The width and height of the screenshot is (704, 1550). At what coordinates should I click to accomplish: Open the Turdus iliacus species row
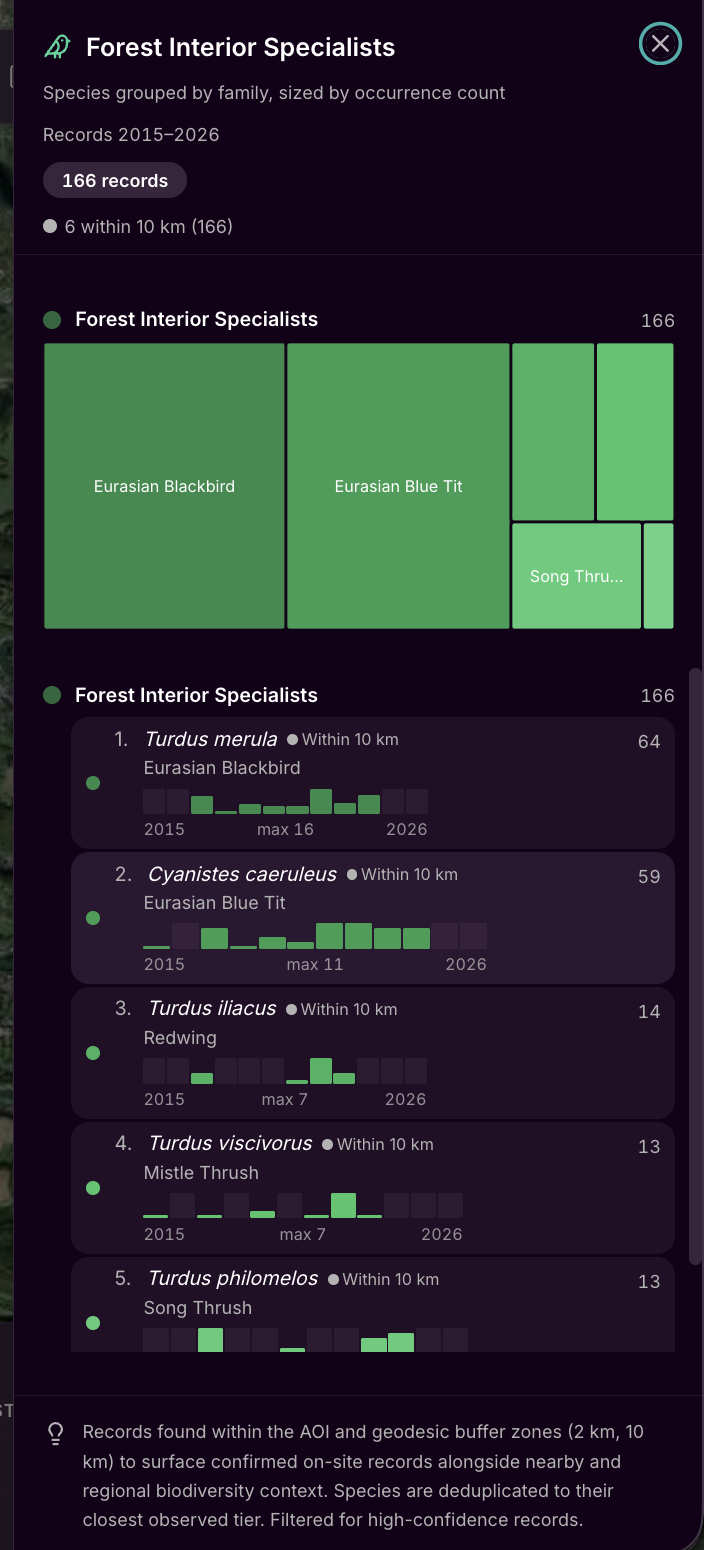[373, 1052]
